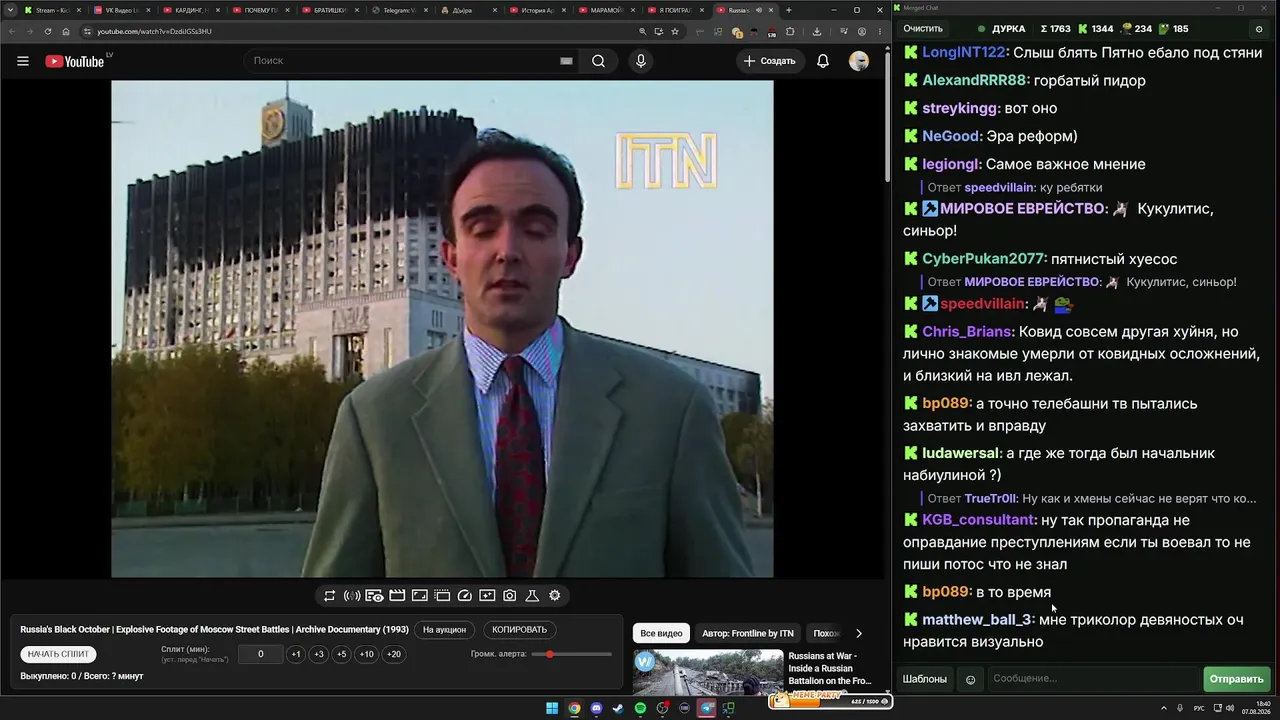Open the Шаблоны templates button
This screenshot has height=720, width=1280.
[925, 679]
